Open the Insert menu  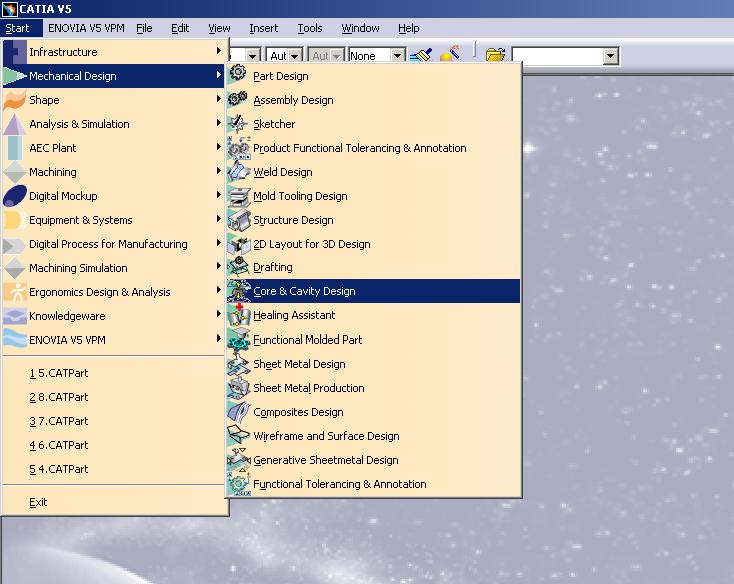(264, 28)
